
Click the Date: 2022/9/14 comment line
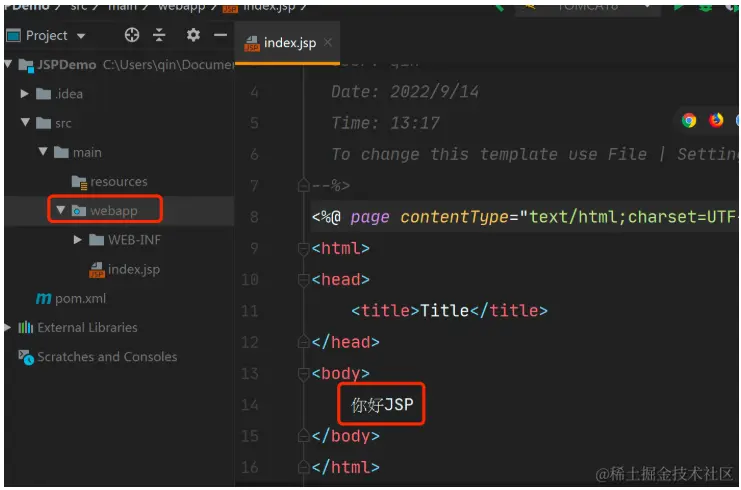coord(405,91)
